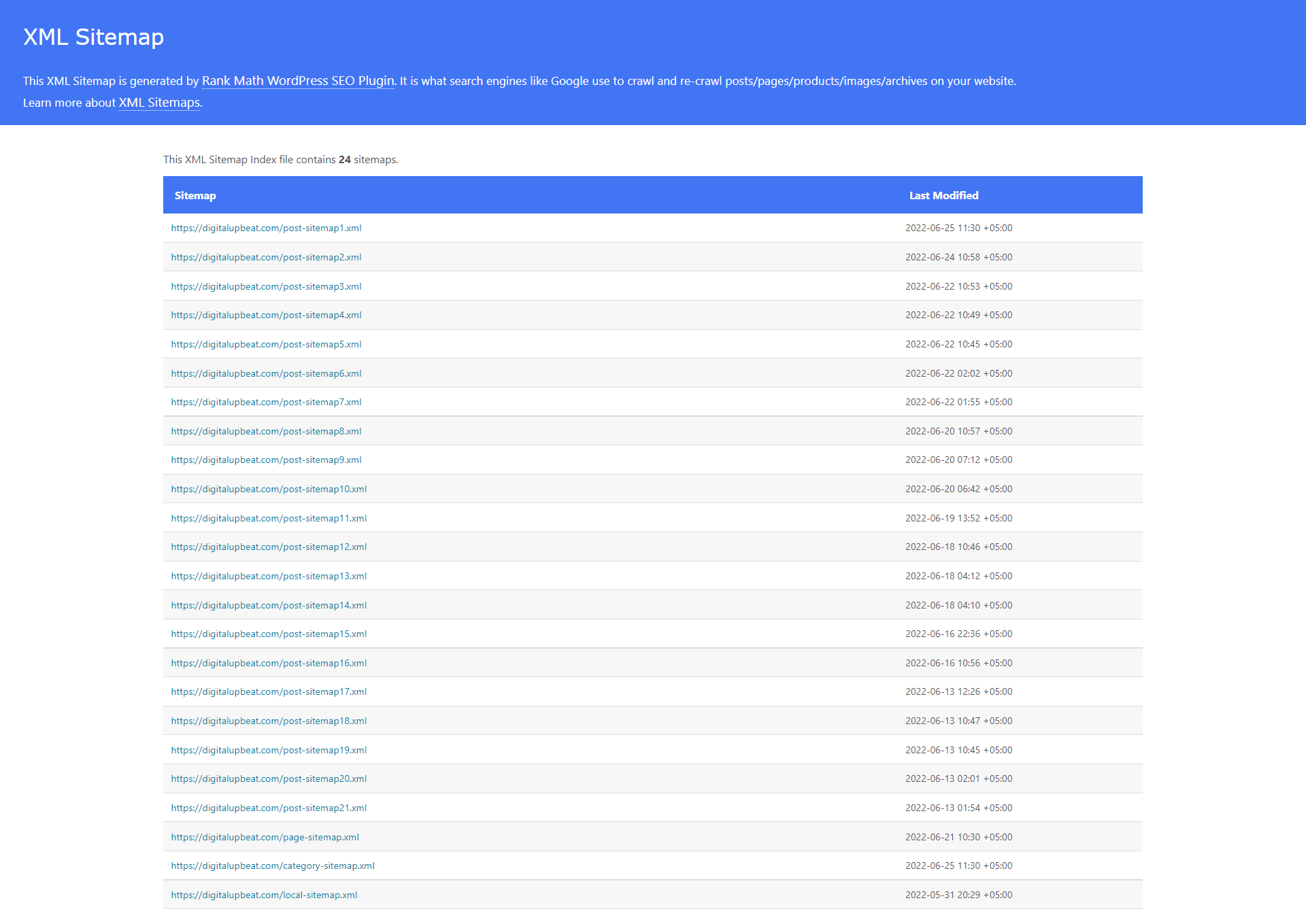Click date 2022-06-22 01:55 +05:00
The width and height of the screenshot is (1306, 924).
click(958, 402)
